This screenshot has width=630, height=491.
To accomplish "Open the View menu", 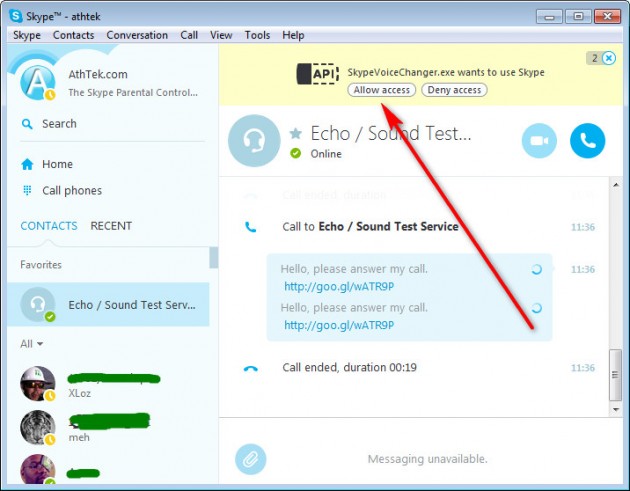I will (x=221, y=35).
